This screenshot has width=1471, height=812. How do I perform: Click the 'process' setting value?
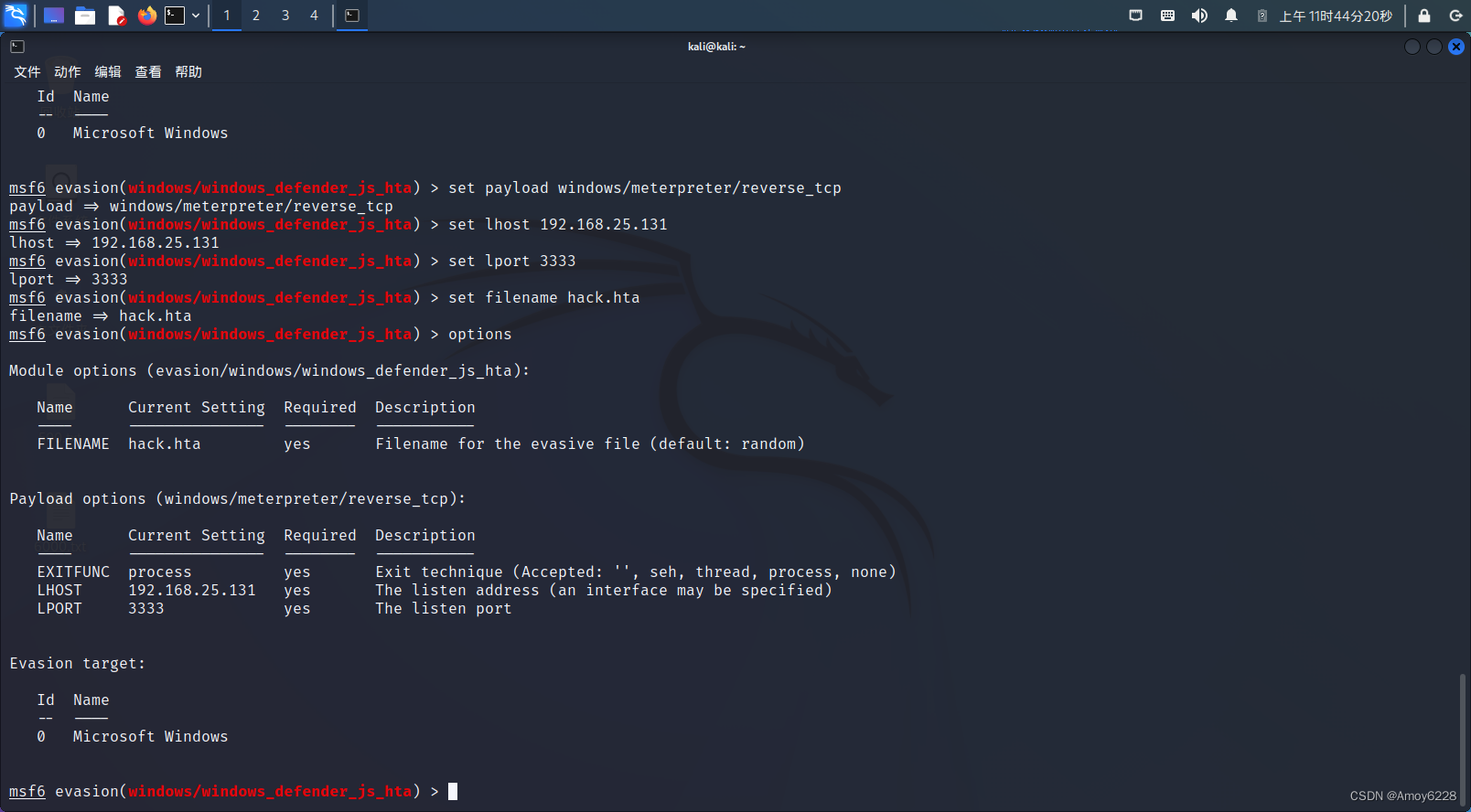(x=160, y=572)
